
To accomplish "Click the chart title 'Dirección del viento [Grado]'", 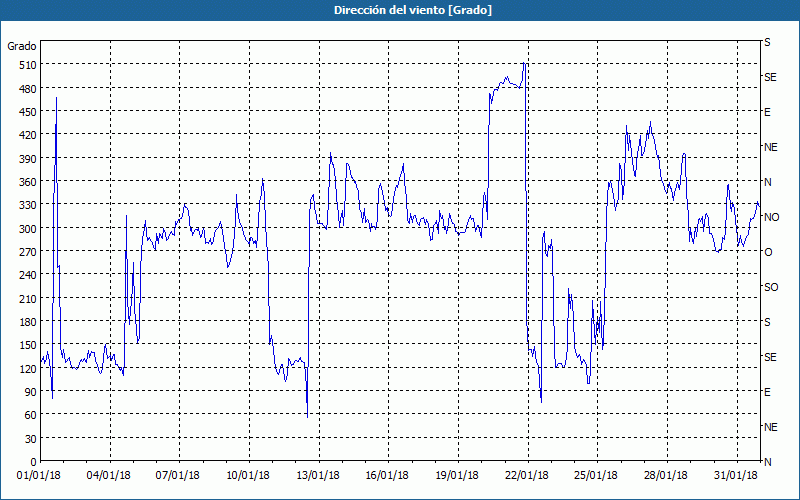I will [413, 10].
